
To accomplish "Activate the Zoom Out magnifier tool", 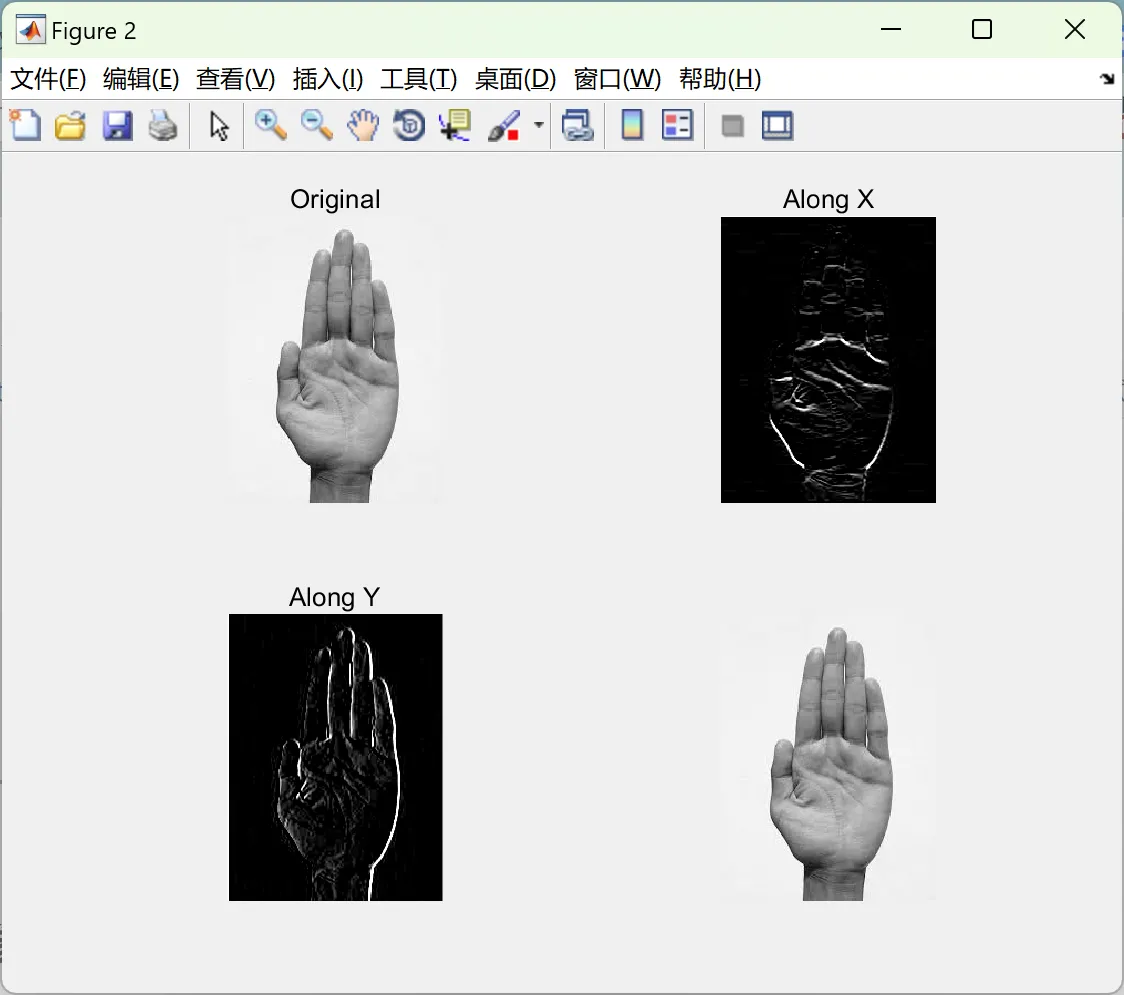I will [x=317, y=125].
